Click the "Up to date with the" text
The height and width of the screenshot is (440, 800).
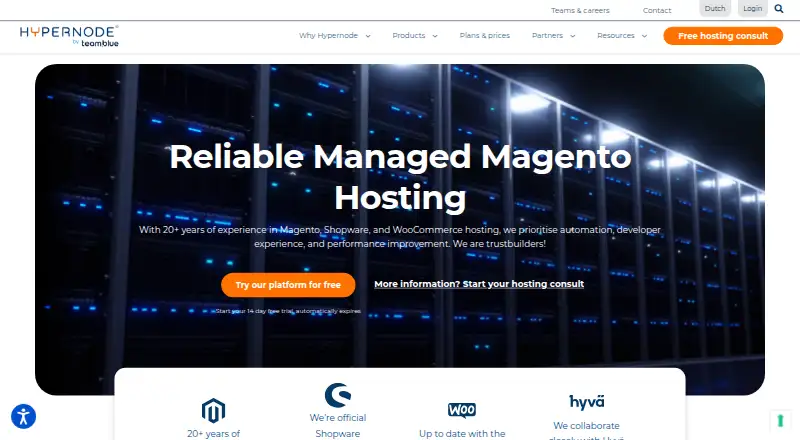pyautogui.click(x=462, y=434)
